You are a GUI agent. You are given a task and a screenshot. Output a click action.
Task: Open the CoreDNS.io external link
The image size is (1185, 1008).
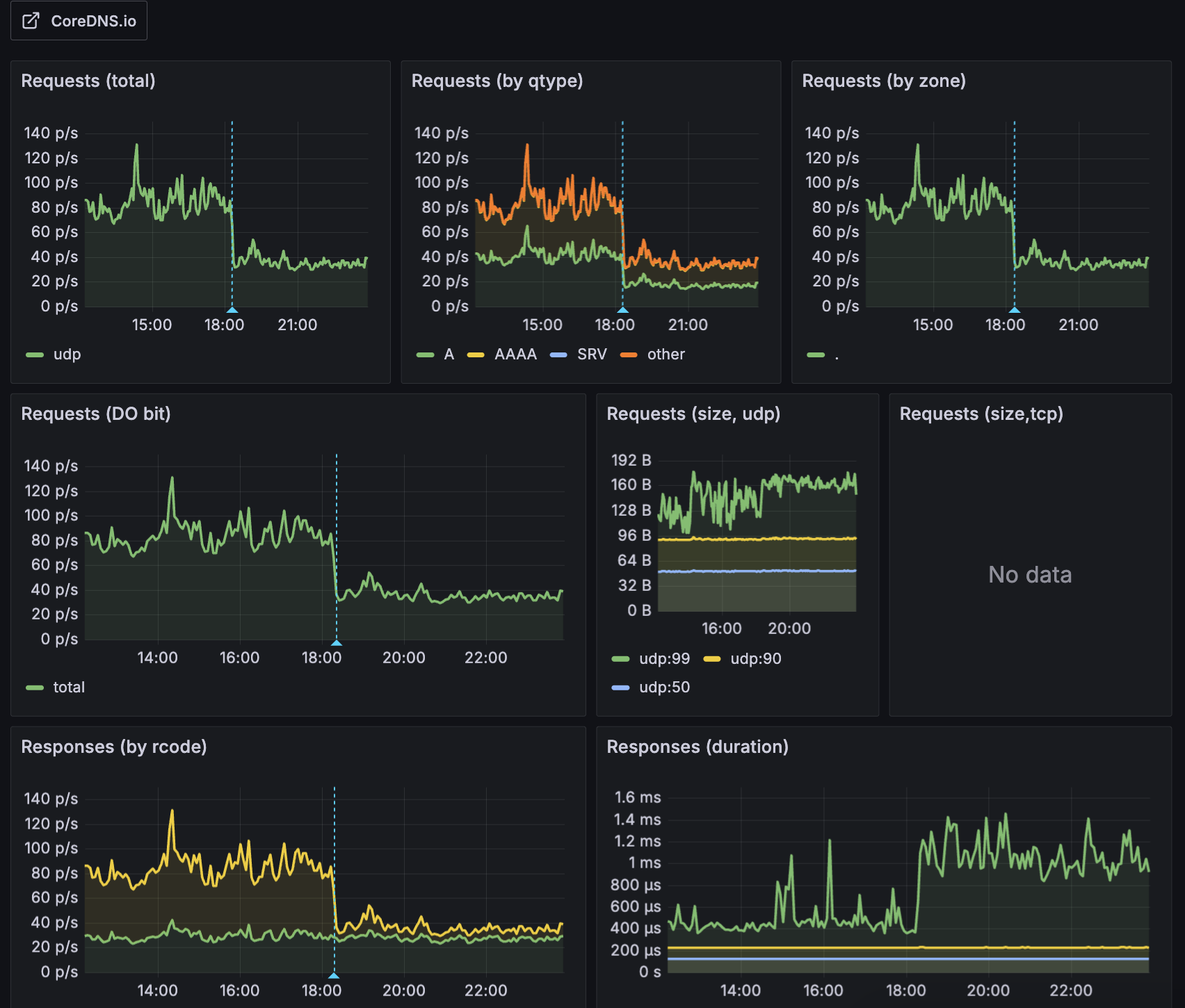pos(79,20)
